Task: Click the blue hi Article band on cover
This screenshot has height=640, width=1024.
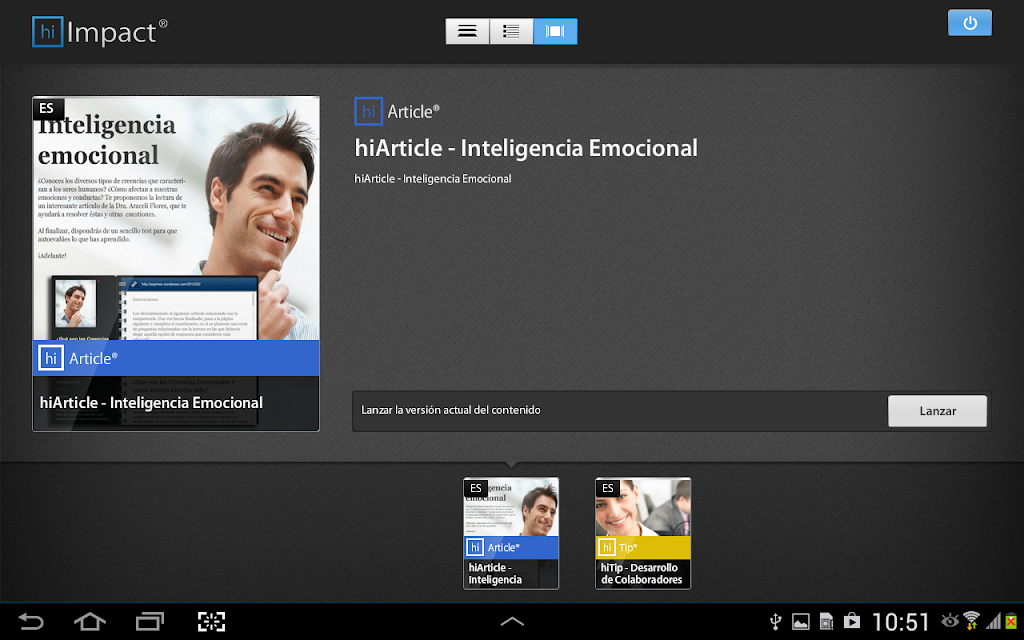Action: 176,358
